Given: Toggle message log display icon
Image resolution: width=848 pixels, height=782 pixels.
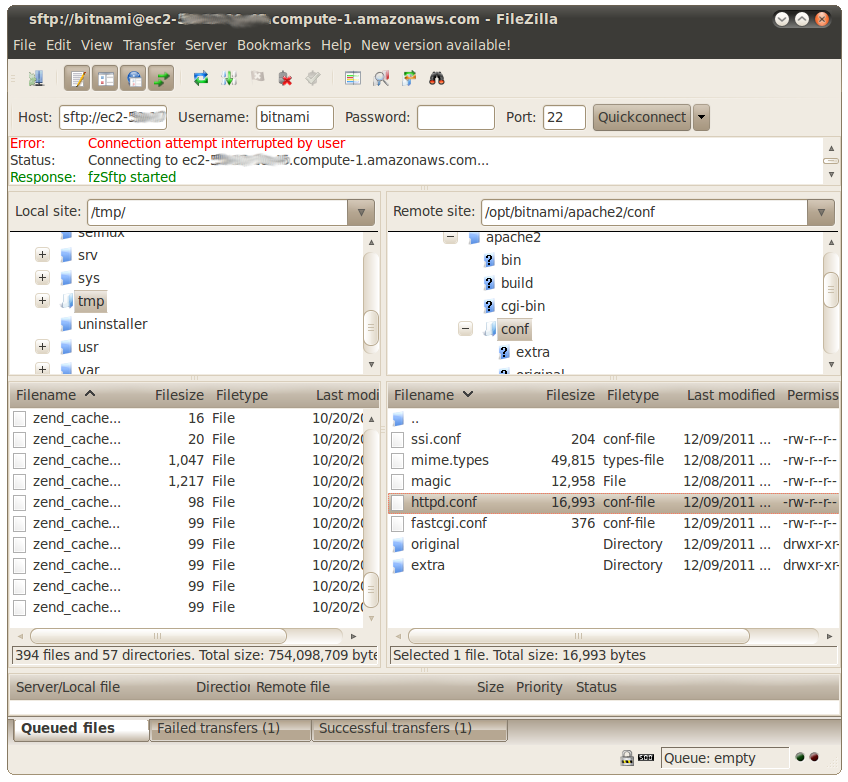Looking at the screenshot, I should tap(77, 79).
